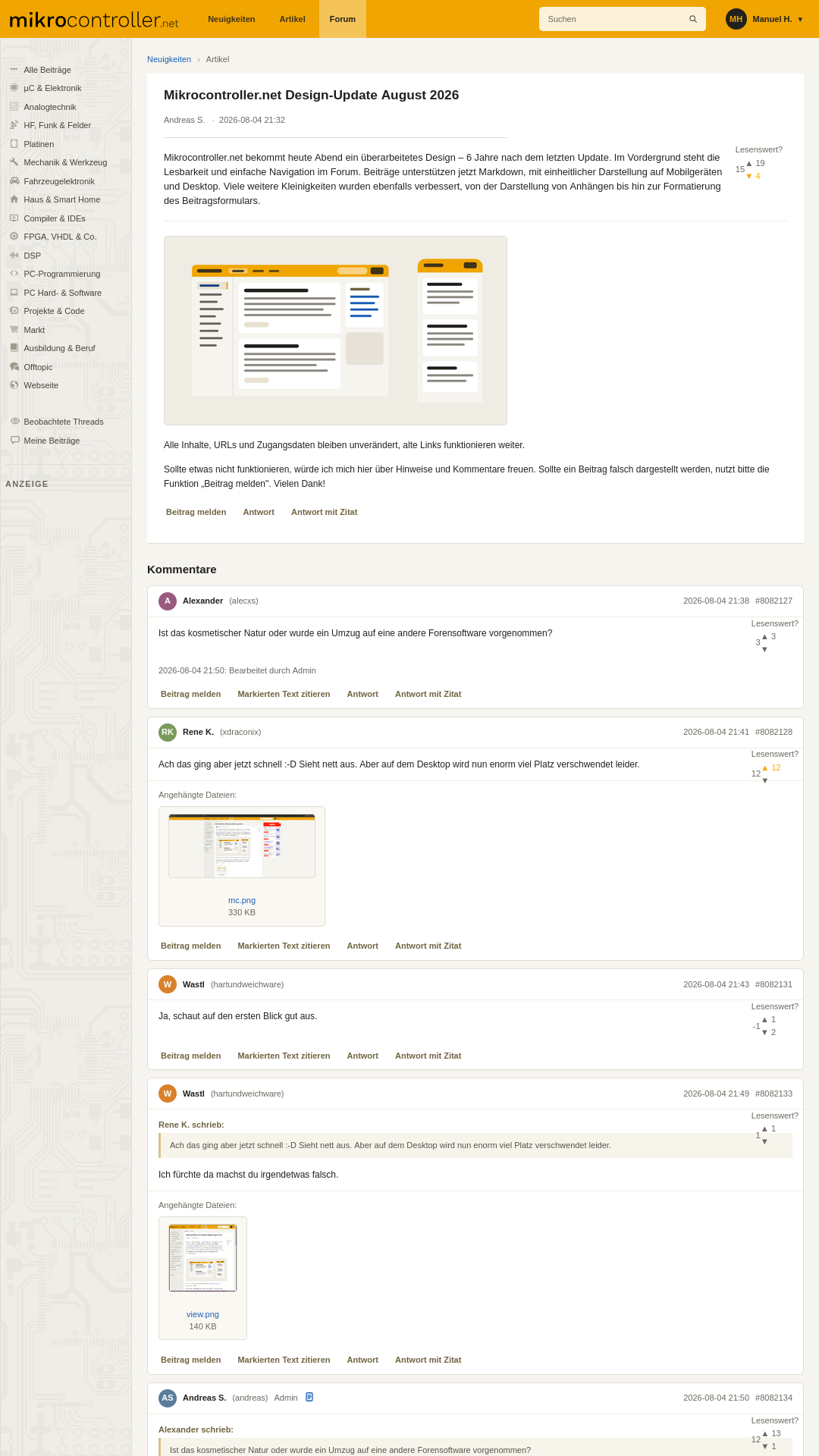This screenshot has height=1456, width=819.
Task: Open Beobachtete Threads in sidebar
Action: 64,422
